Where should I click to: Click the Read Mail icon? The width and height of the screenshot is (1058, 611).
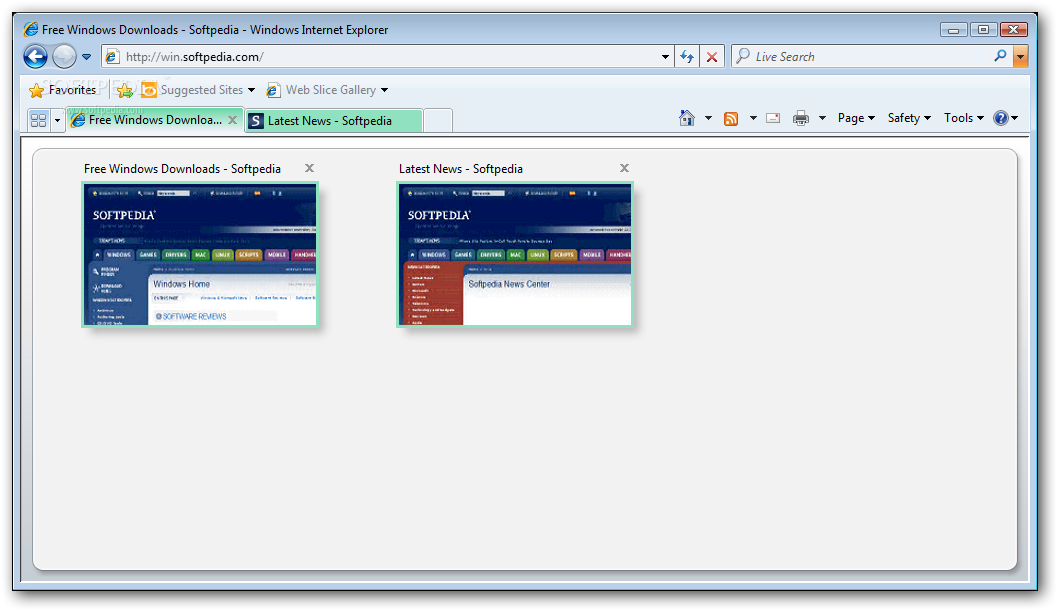[773, 118]
